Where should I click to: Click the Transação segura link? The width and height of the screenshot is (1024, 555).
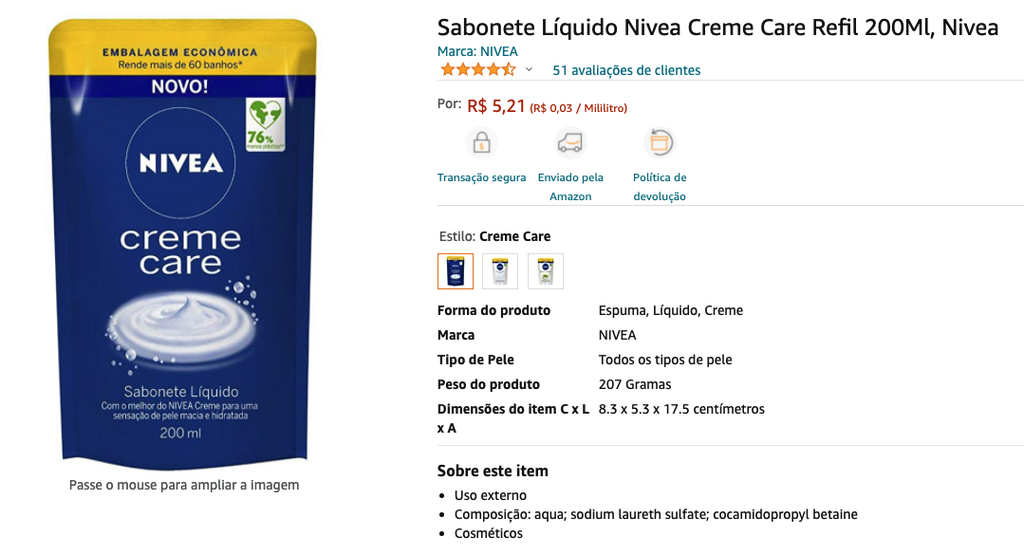pos(481,178)
